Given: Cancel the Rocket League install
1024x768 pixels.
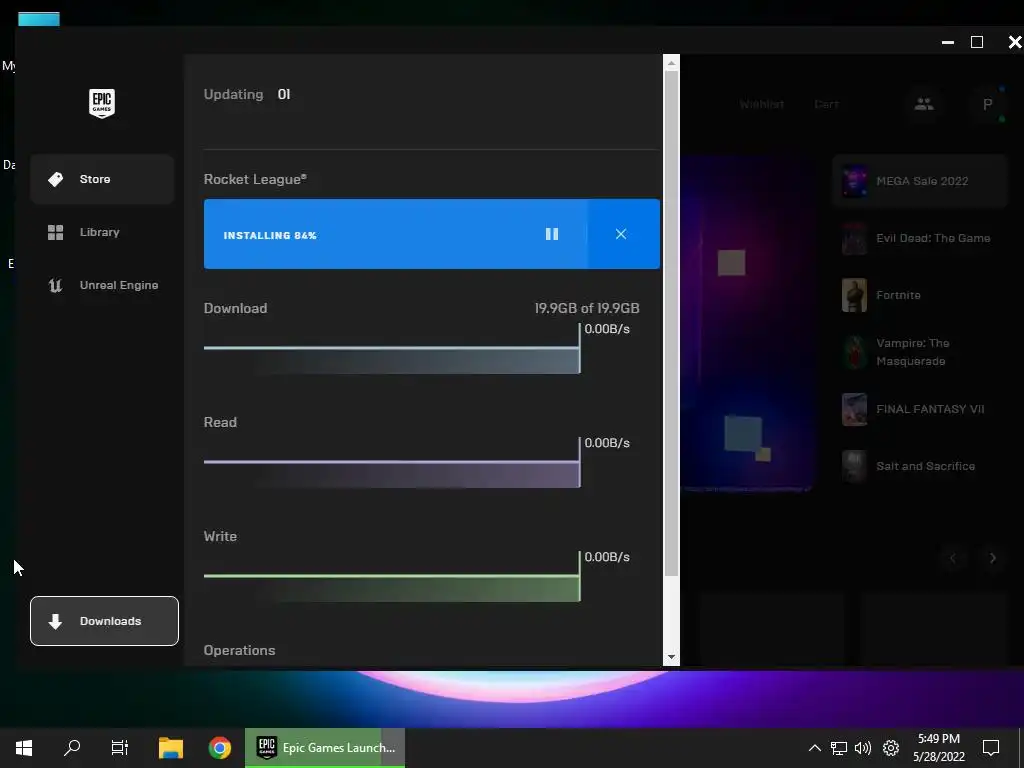Looking at the screenshot, I should pyautogui.click(x=621, y=234).
